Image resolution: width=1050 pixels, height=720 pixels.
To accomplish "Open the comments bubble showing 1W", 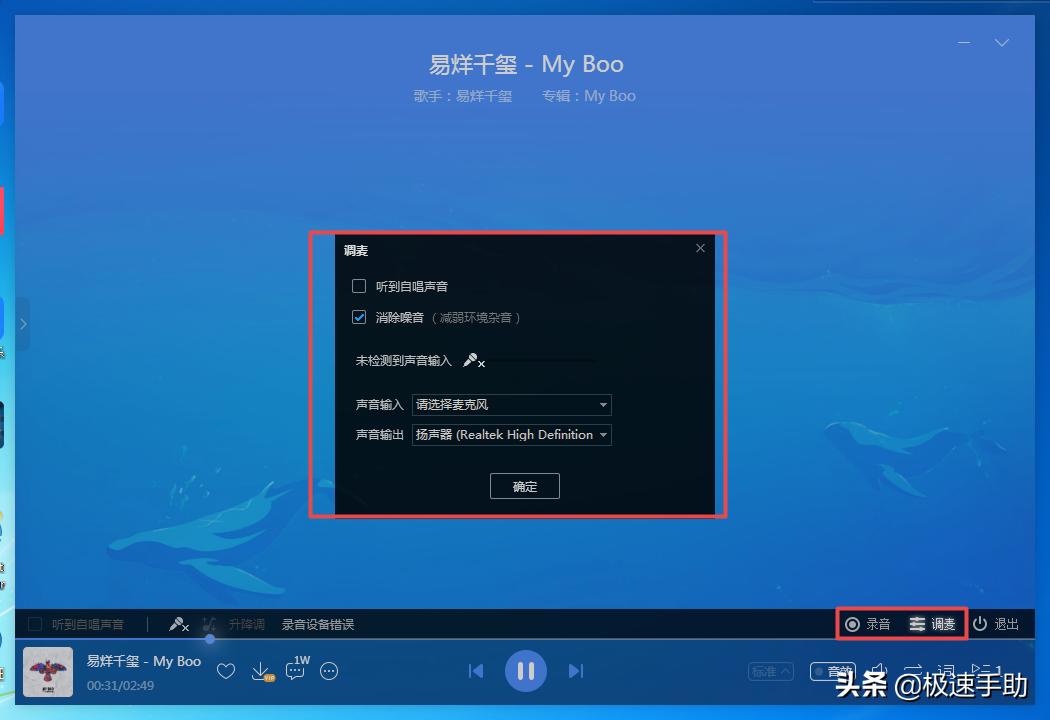I will click(x=294, y=671).
